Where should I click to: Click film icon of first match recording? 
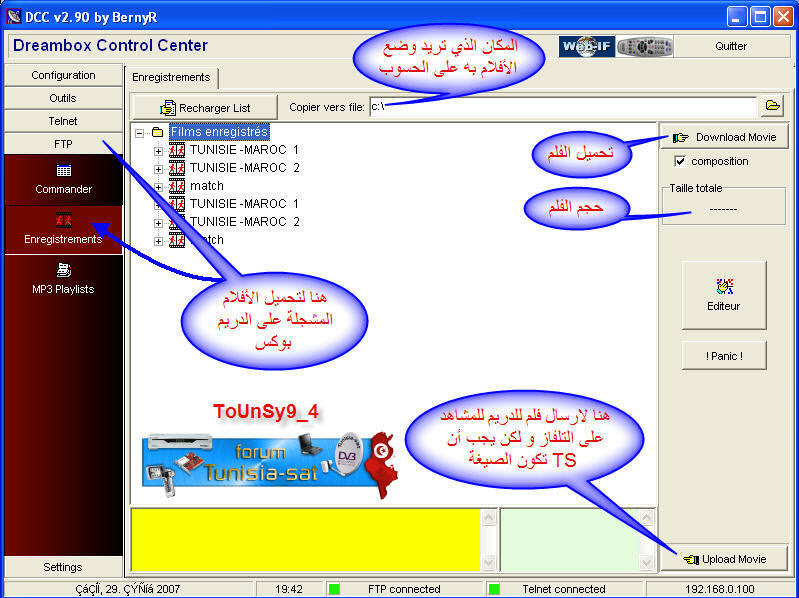coord(177,186)
